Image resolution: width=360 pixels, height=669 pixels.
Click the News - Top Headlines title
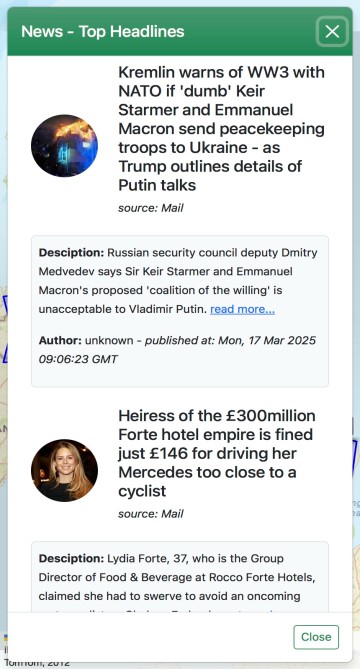[103, 31]
